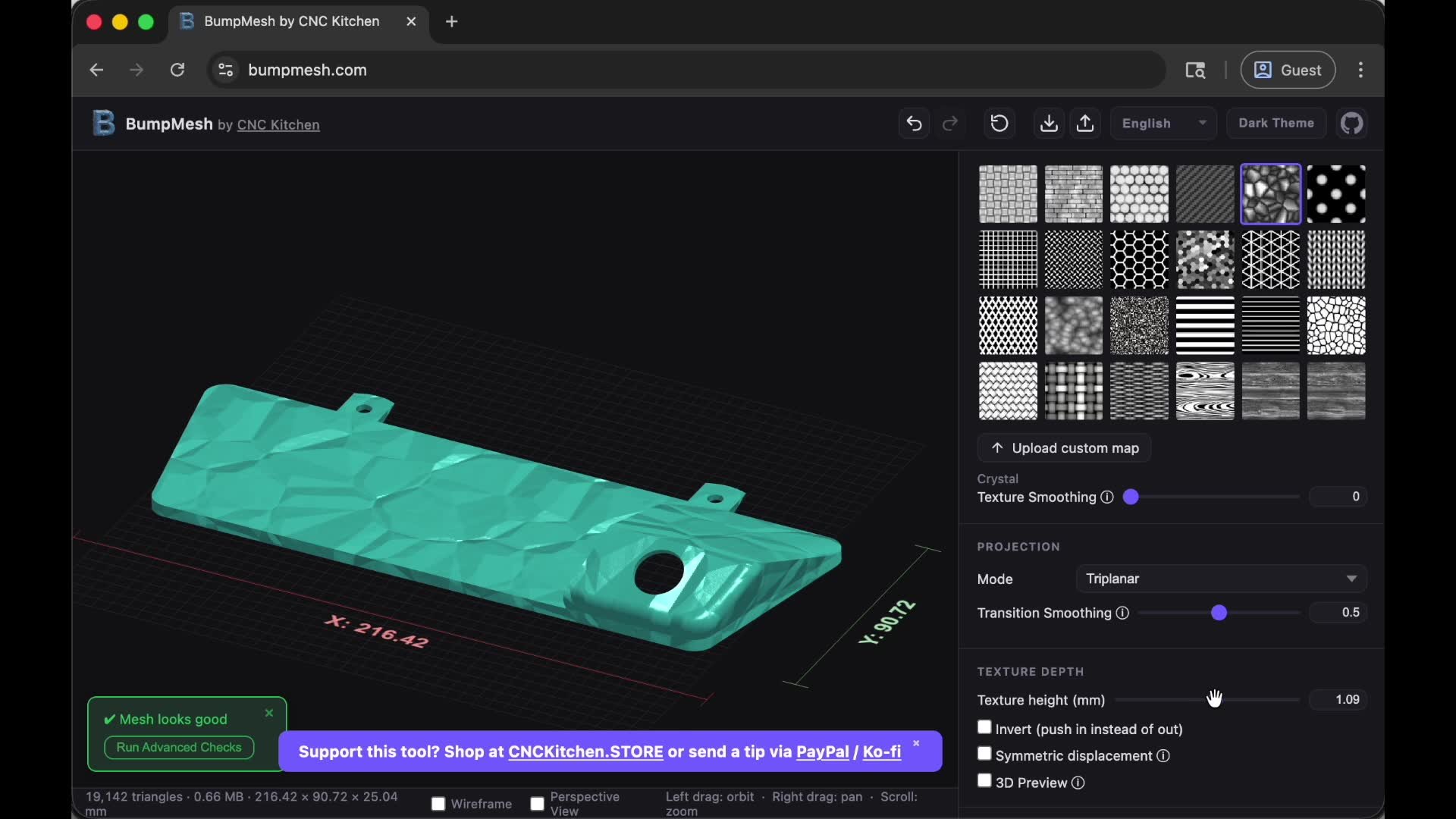Click Run Advanced Checks button
Screen dimensions: 1456x819
click(x=179, y=748)
